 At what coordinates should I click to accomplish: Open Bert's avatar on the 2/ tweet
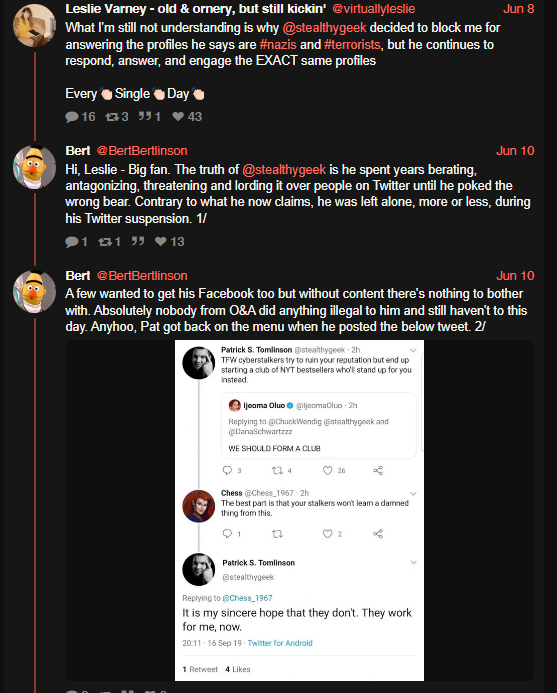coord(34,292)
